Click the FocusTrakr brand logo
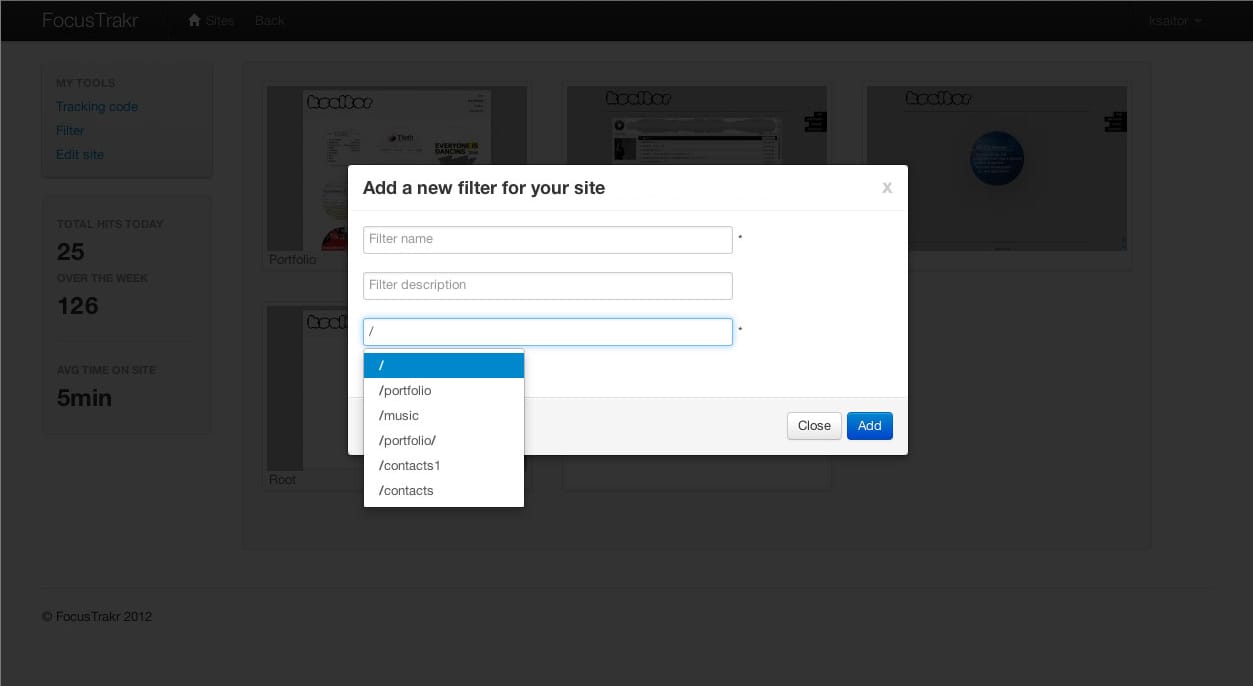1253x686 pixels. coord(90,20)
